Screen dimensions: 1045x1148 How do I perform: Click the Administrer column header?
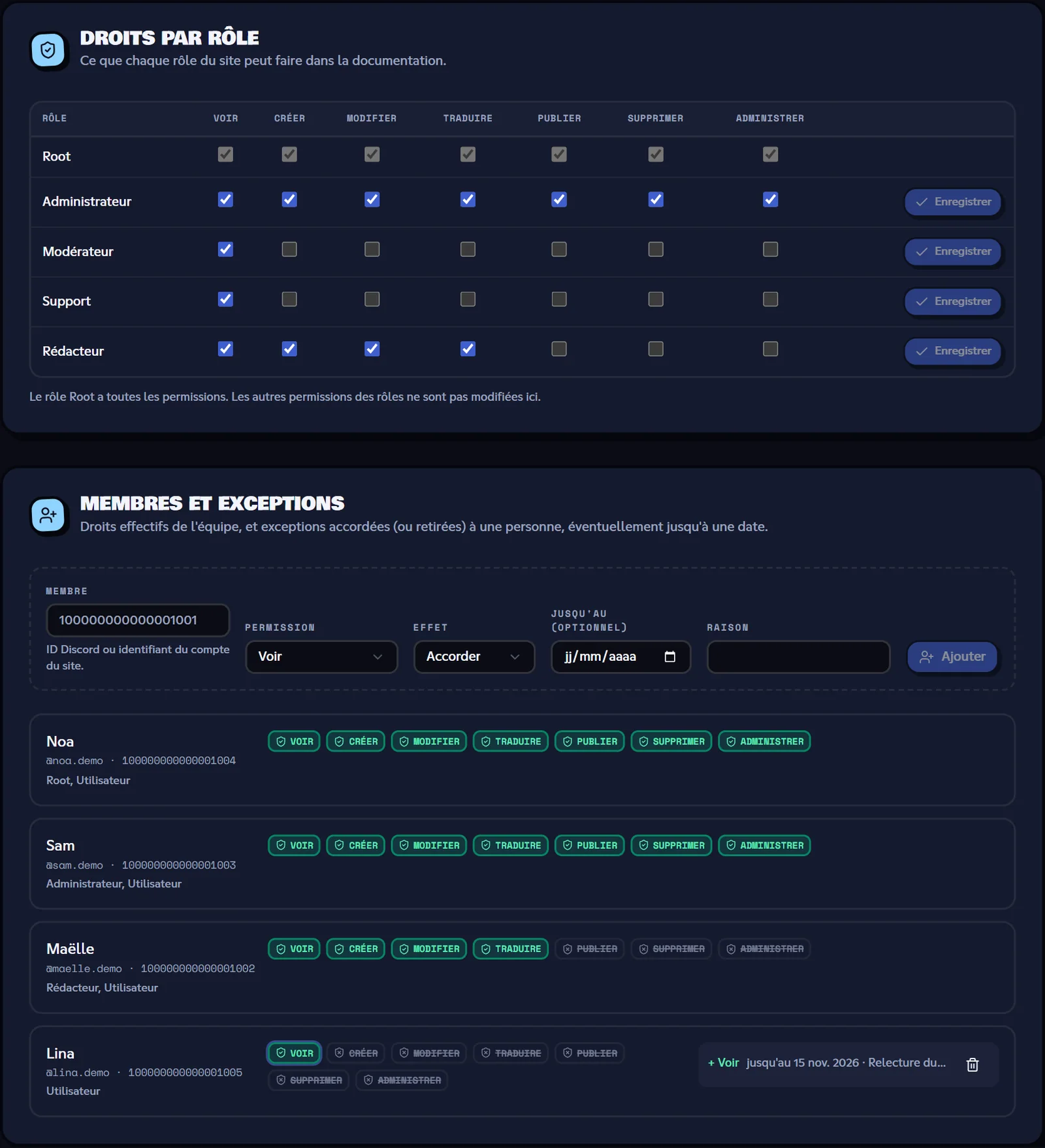(770, 118)
